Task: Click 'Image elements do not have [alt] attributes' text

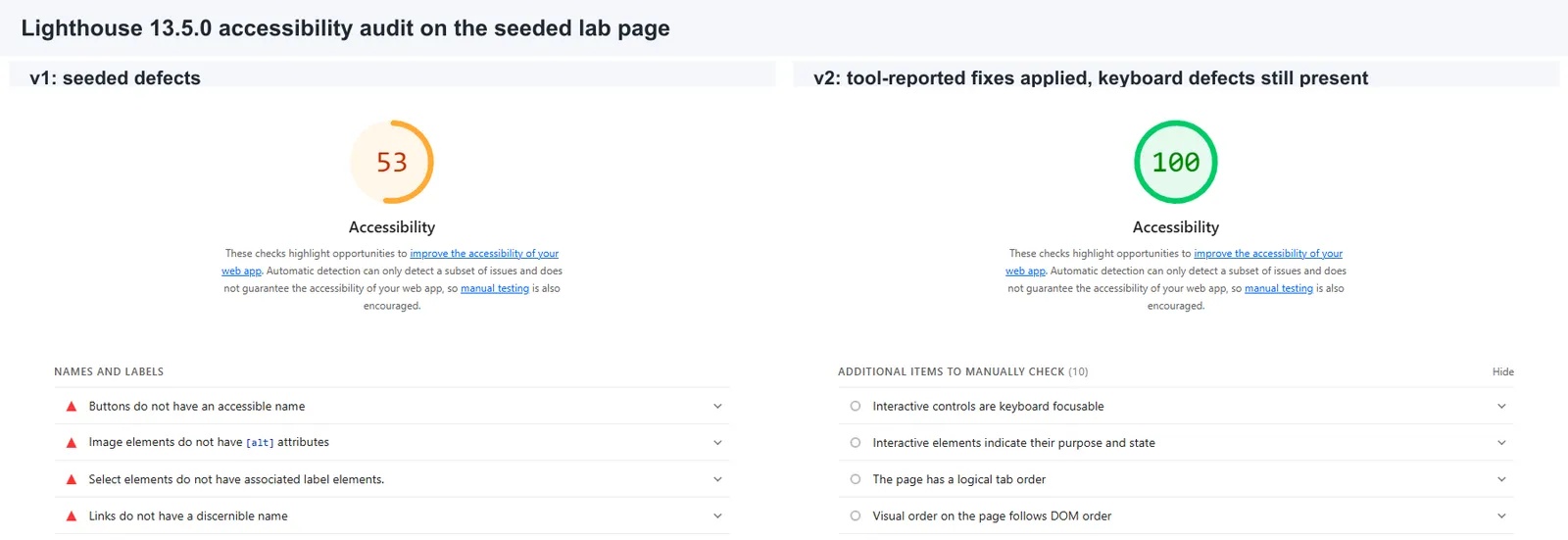Action: [x=209, y=443]
